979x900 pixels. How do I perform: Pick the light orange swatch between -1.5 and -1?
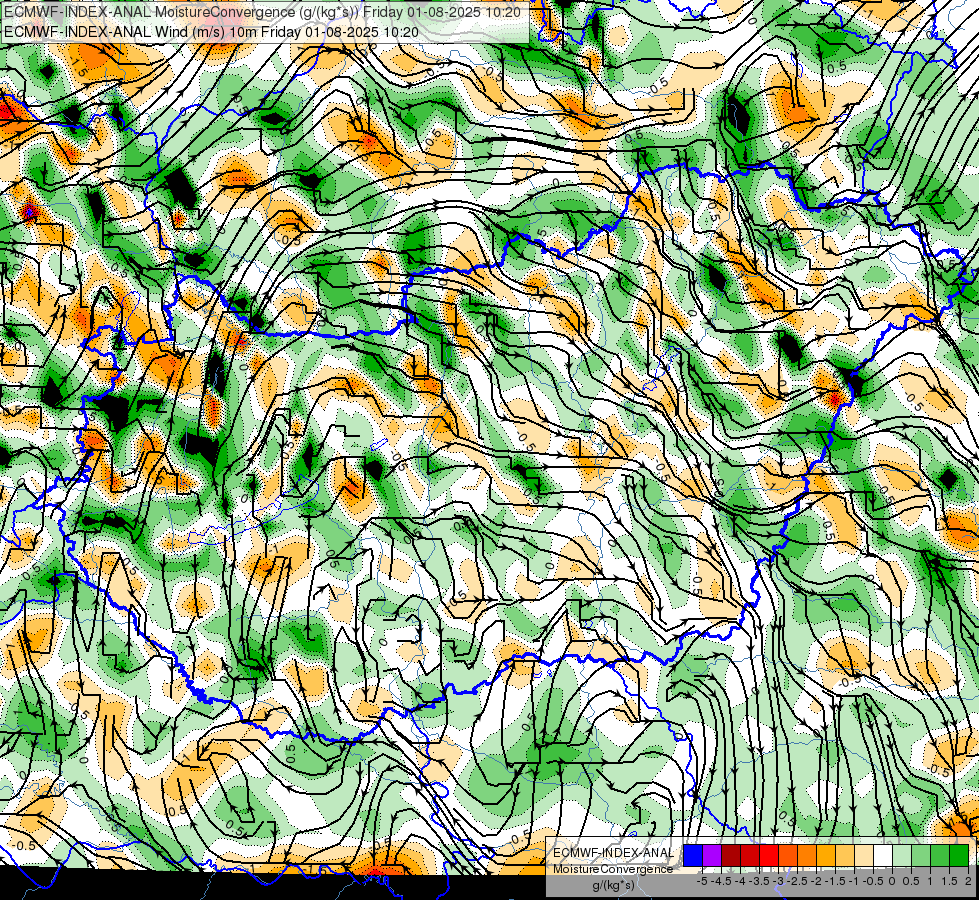pyautogui.click(x=845, y=855)
